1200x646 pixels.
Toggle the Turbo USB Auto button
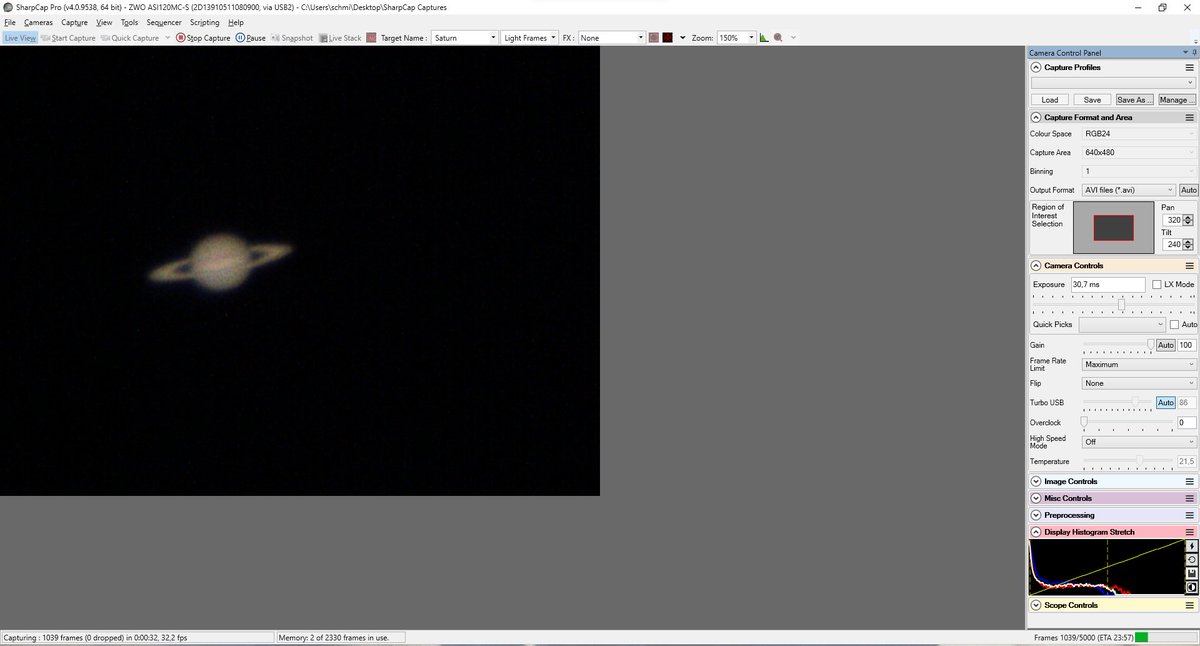pos(1165,403)
